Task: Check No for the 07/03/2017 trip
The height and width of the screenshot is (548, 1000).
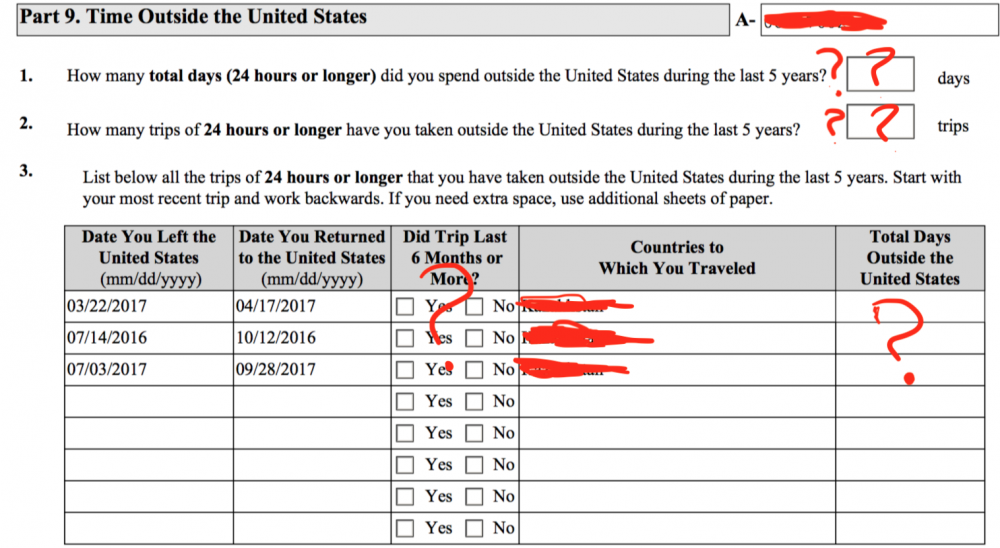Action: 474,369
